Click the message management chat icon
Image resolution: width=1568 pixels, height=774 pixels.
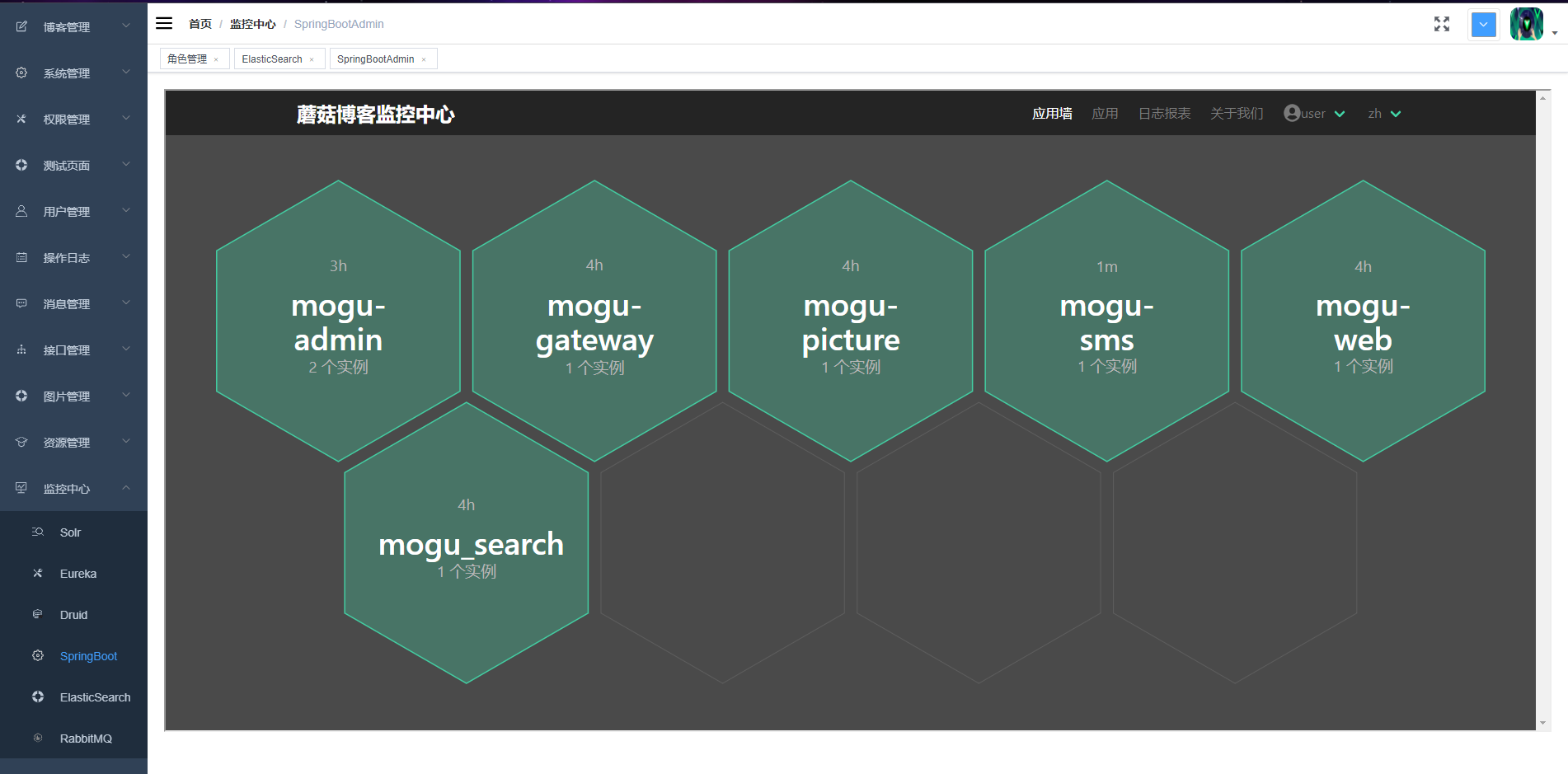pos(21,303)
